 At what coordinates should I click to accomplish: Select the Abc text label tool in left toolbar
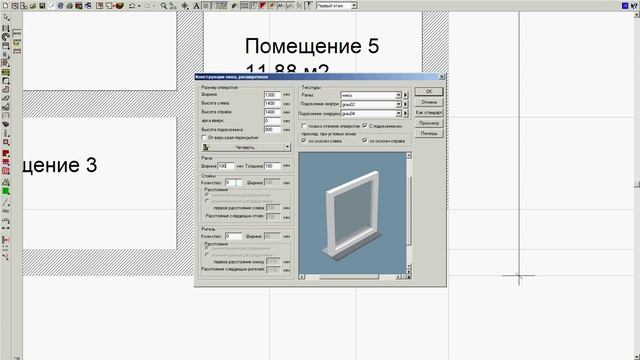coord(6,211)
